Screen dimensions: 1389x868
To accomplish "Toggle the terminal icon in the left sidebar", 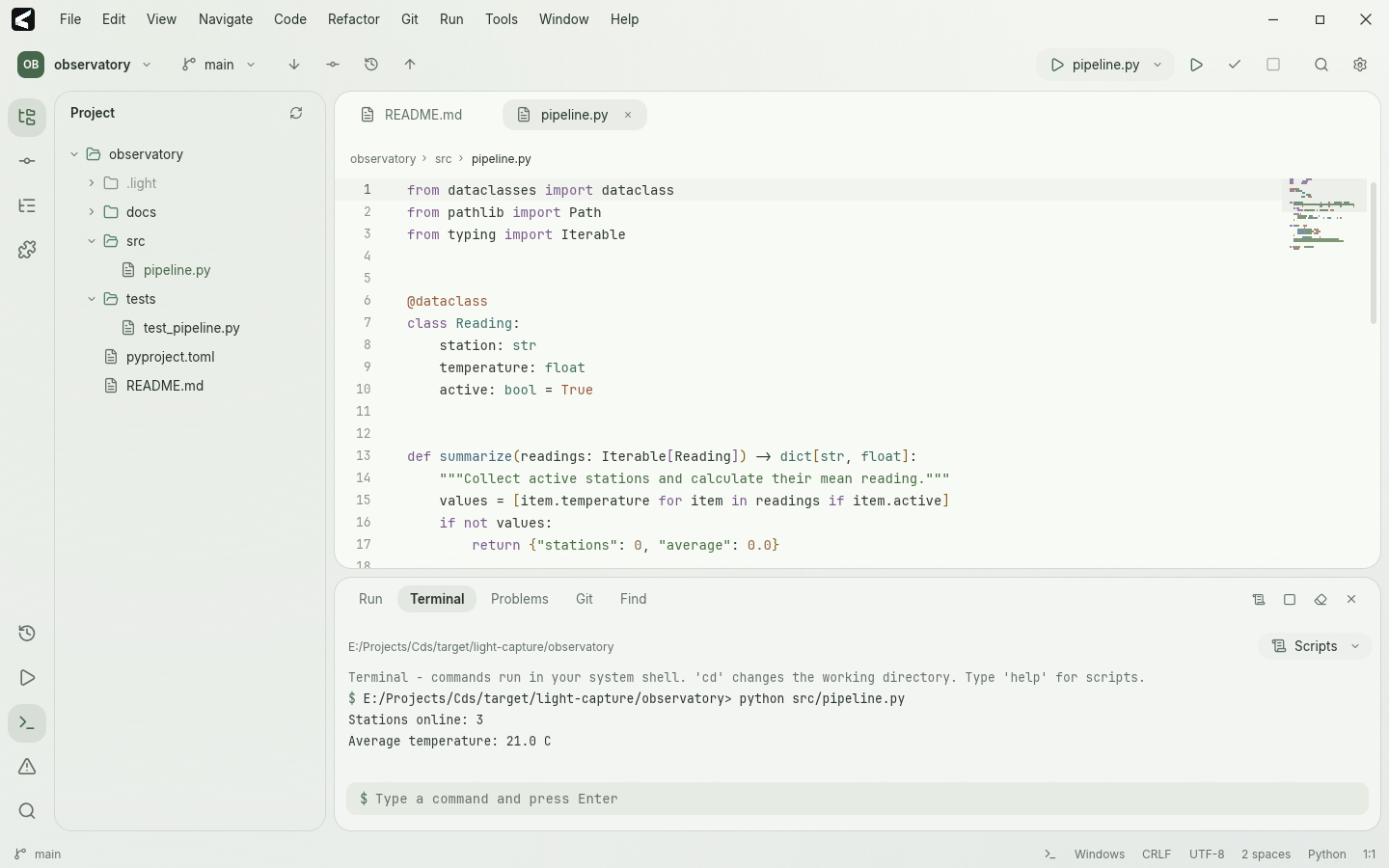I will click(x=27, y=723).
